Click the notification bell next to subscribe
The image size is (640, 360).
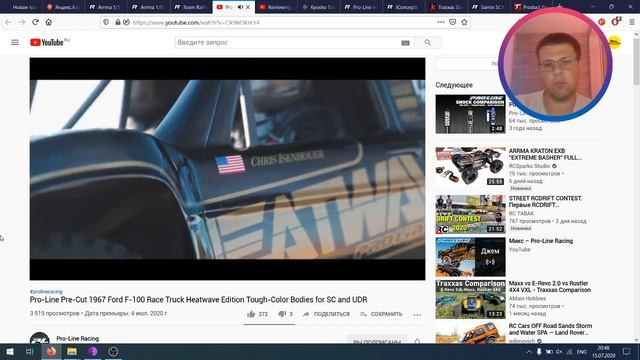(x=417, y=341)
